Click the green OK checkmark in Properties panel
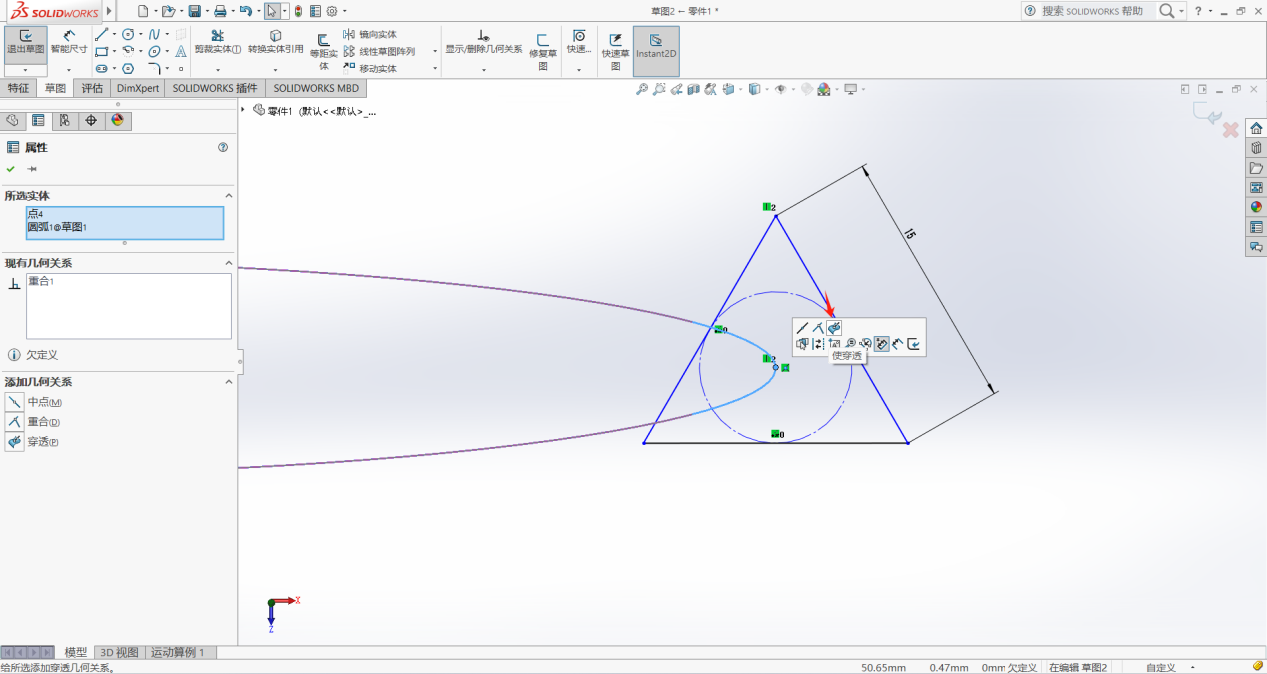Screen dimensions: 1267x674 pos(11,169)
